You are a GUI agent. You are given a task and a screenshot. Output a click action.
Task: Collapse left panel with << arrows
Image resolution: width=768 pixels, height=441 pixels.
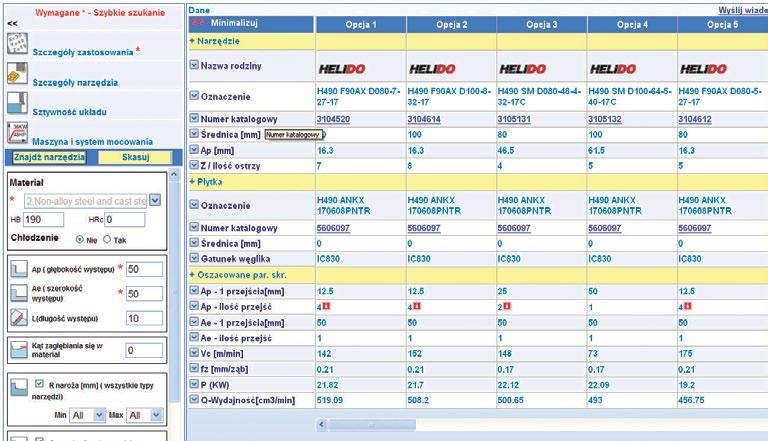[12, 23]
